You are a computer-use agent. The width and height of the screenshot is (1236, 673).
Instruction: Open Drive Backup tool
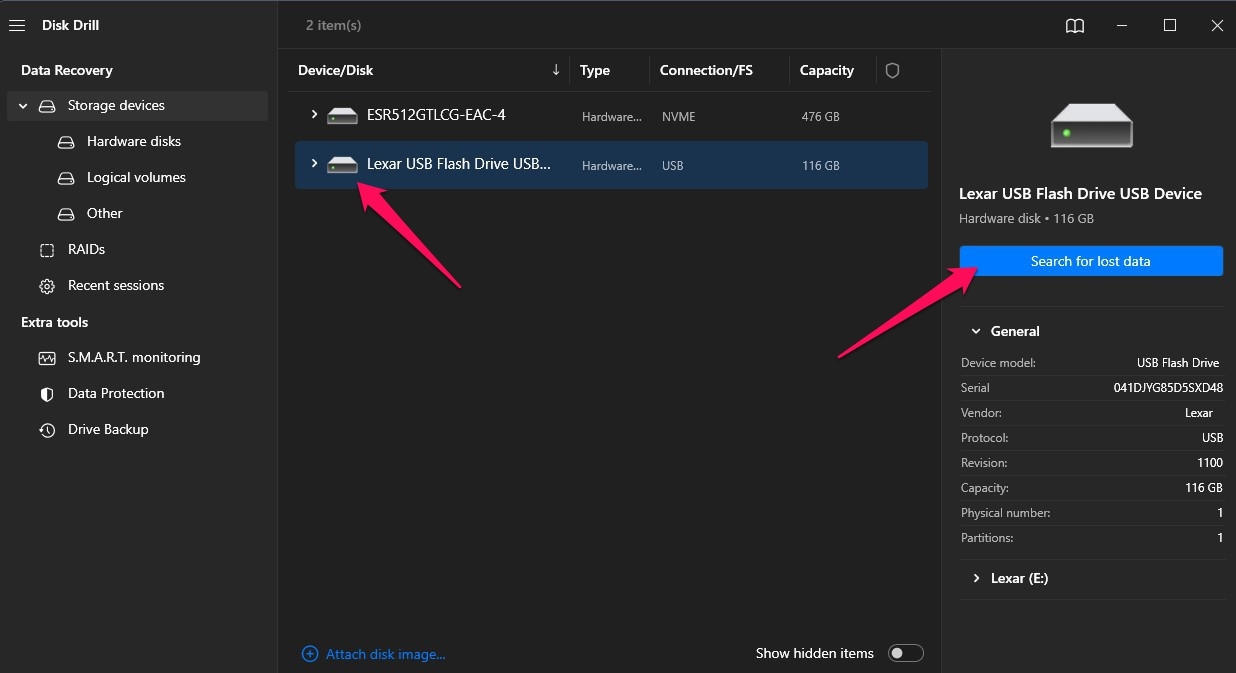108,430
